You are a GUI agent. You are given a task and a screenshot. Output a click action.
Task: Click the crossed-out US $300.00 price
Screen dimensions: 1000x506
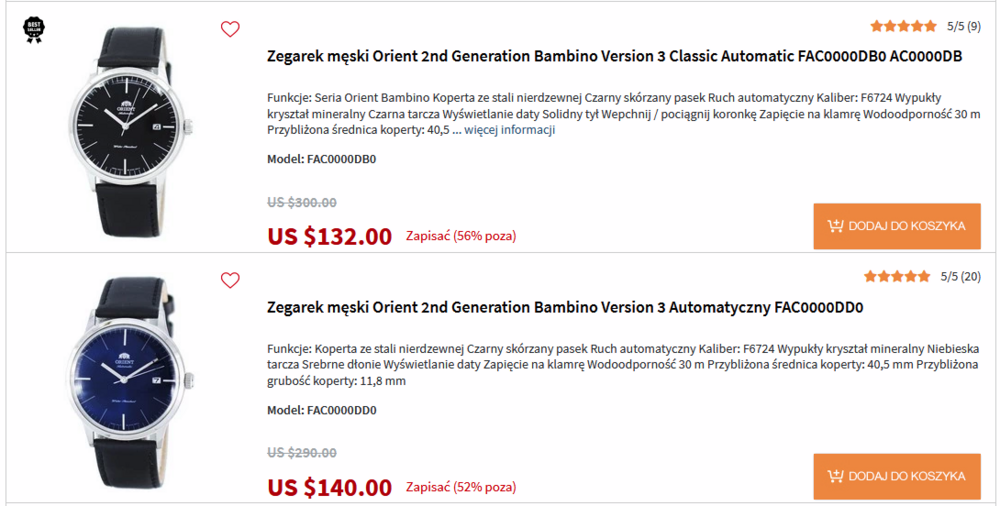[301, 202]
